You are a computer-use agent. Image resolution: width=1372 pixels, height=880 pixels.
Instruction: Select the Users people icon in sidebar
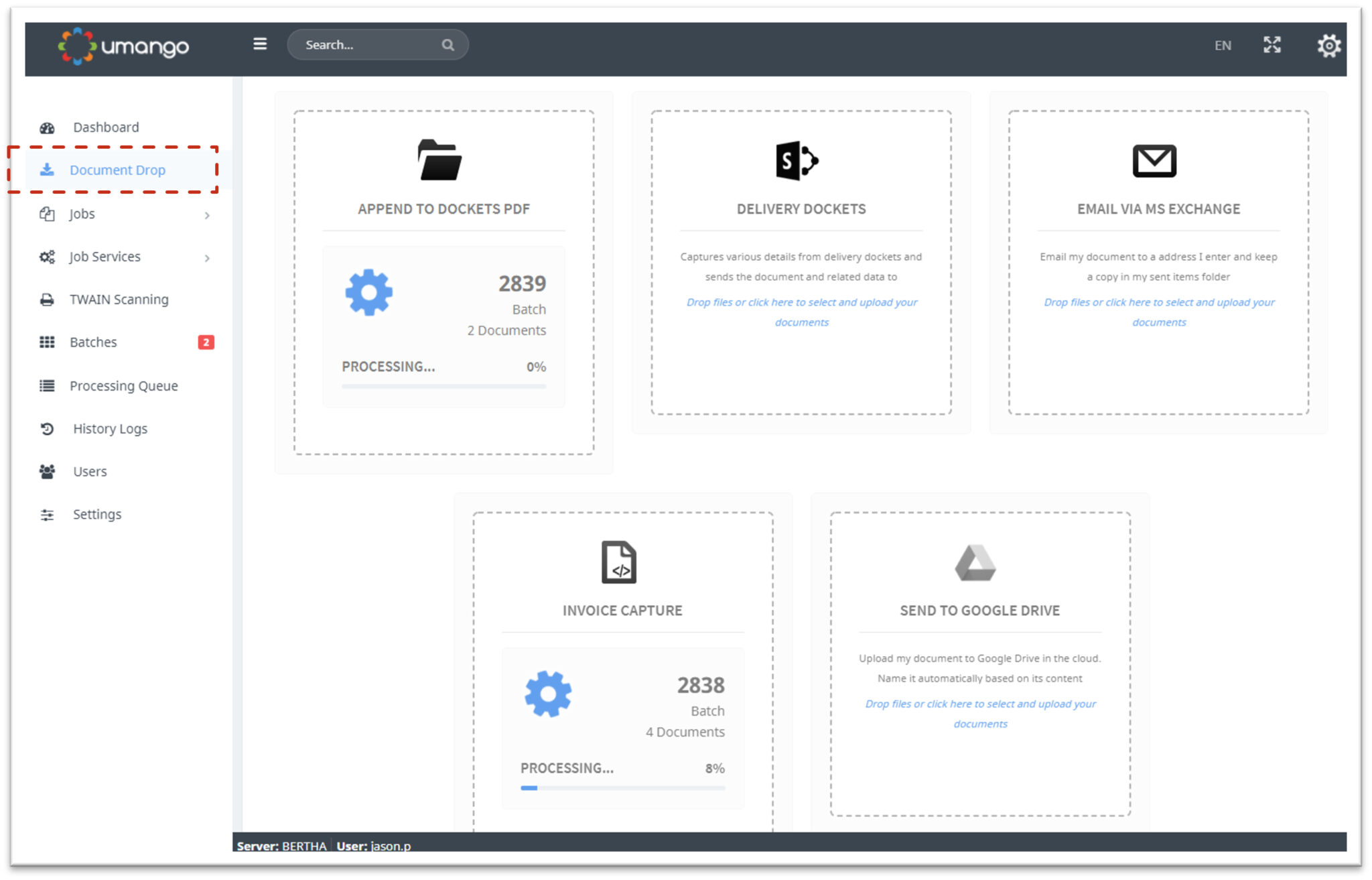46,471
